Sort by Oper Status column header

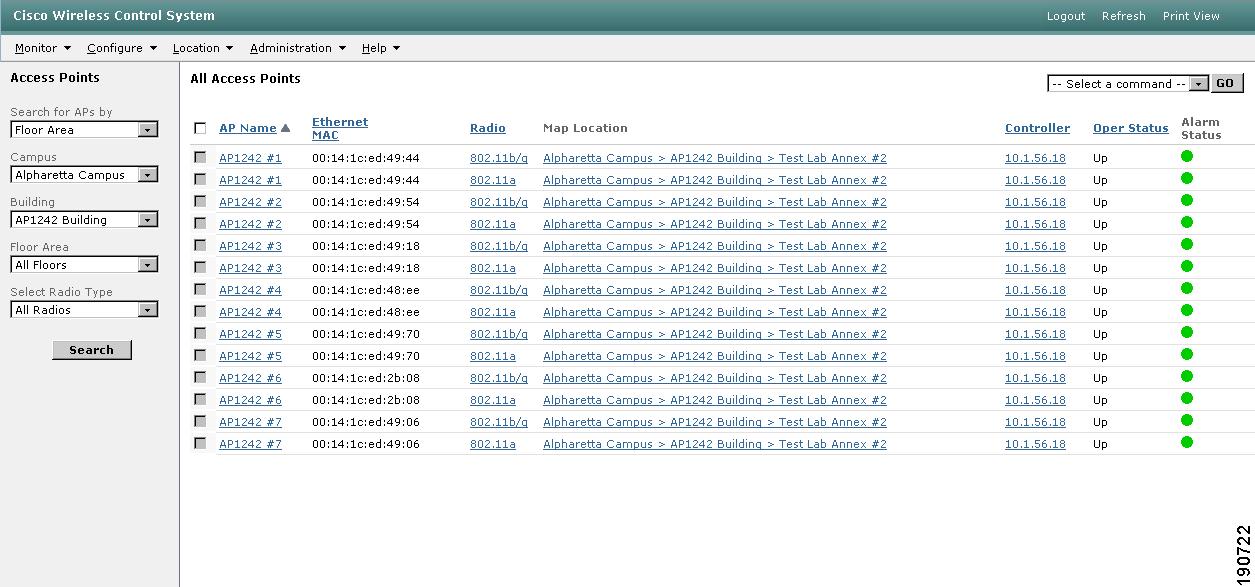(x=1131, y=128)
